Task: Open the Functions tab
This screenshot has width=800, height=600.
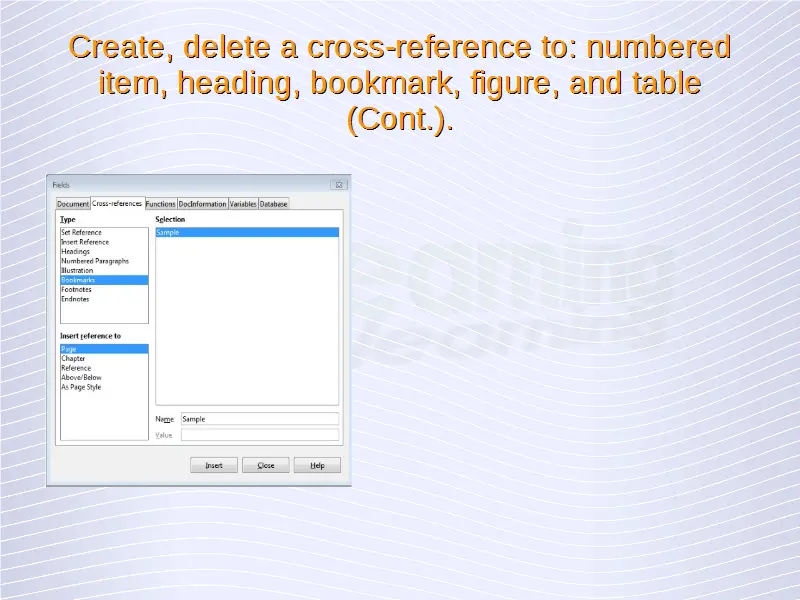Action: pyautogui.click(x=160, y=204)
